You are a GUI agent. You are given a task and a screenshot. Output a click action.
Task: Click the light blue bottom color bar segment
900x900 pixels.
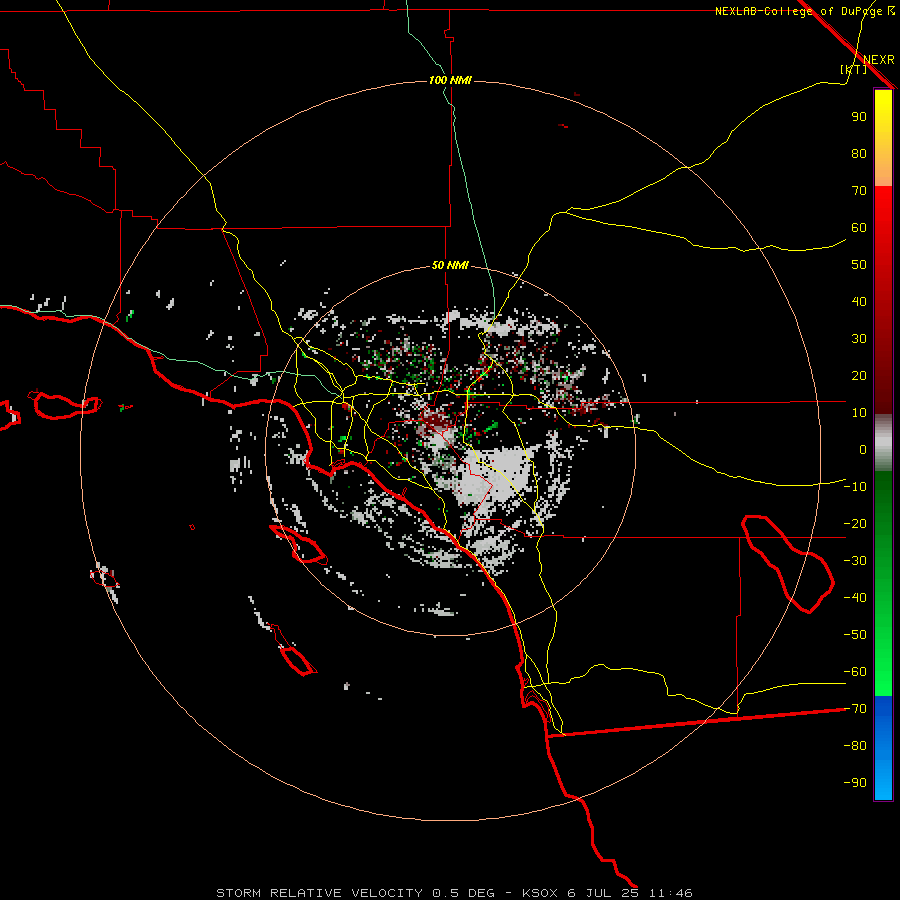click(x=883, y=781)
